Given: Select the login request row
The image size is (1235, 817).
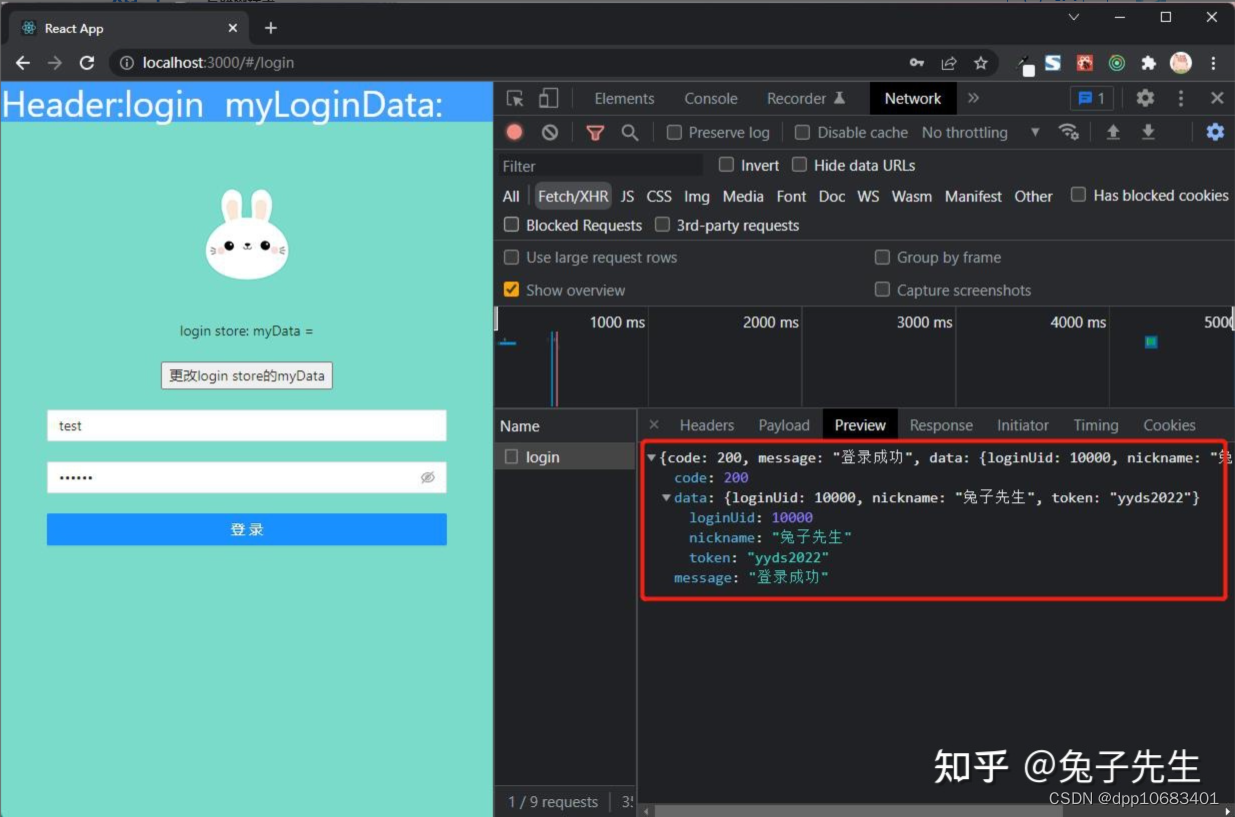Looking at the screenshot, I should (x=565, y=457).
